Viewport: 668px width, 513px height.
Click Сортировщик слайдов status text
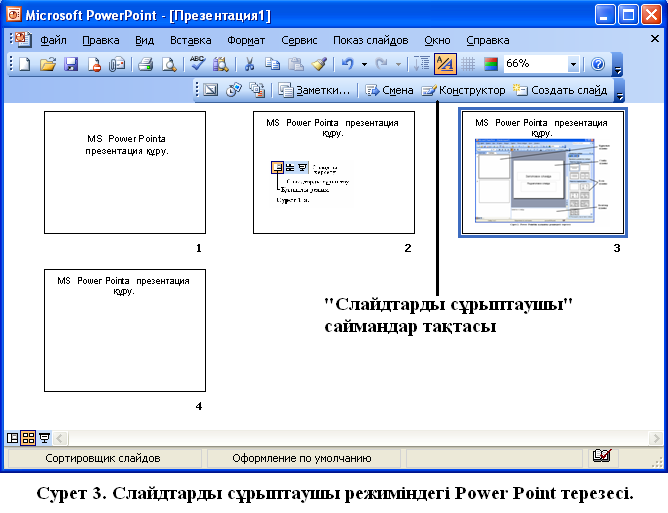coord(103,458)
